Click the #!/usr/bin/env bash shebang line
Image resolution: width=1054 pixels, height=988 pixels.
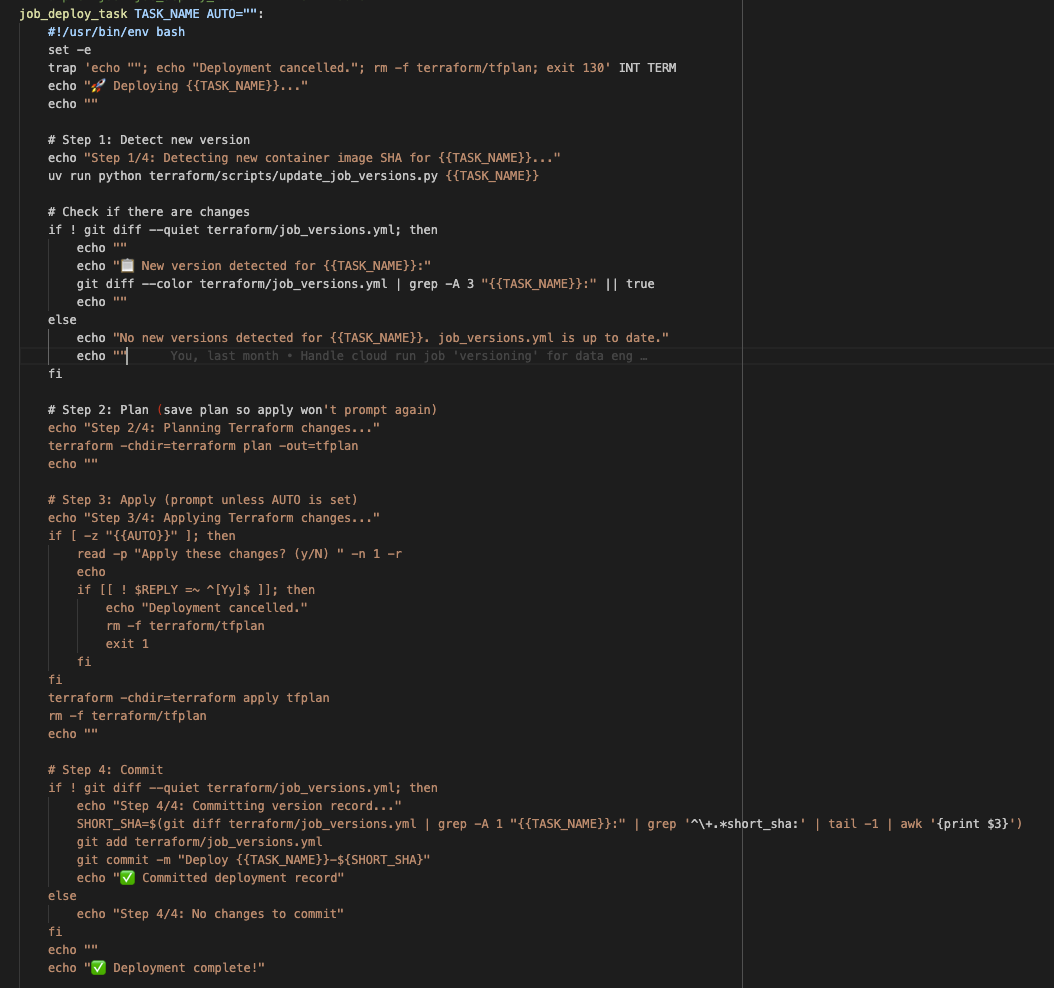pos(116,32)
